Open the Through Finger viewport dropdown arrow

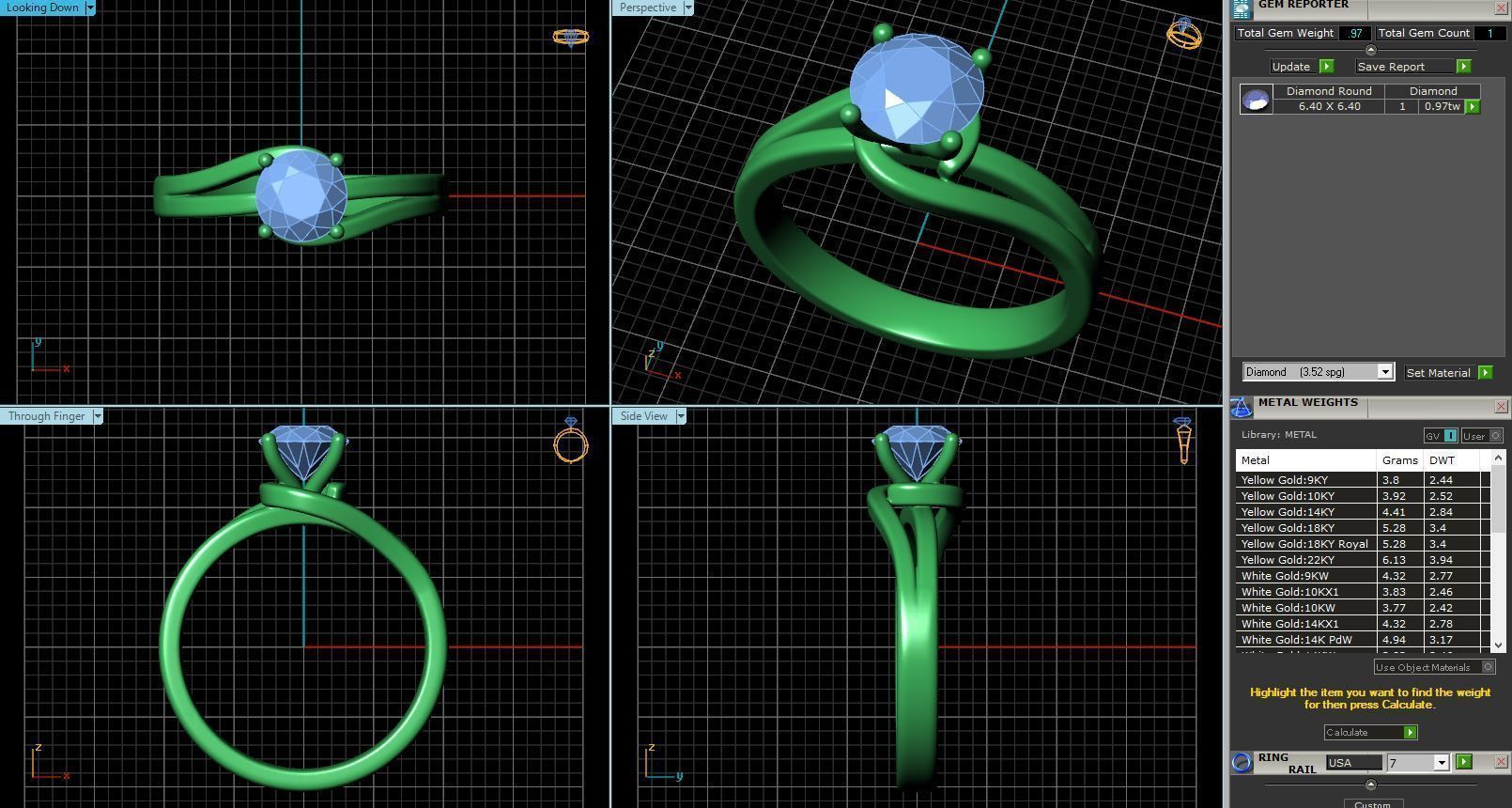(x=97, y=416)
